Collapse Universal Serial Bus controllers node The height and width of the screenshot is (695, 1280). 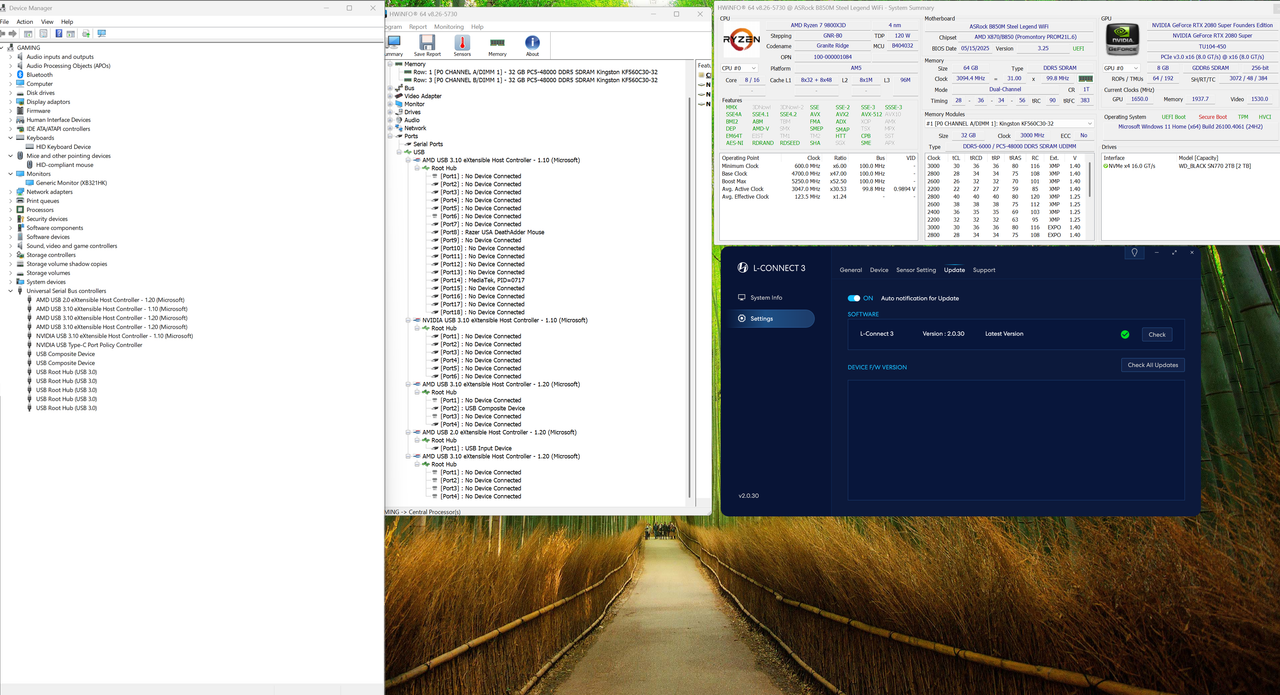pos(11,291)
